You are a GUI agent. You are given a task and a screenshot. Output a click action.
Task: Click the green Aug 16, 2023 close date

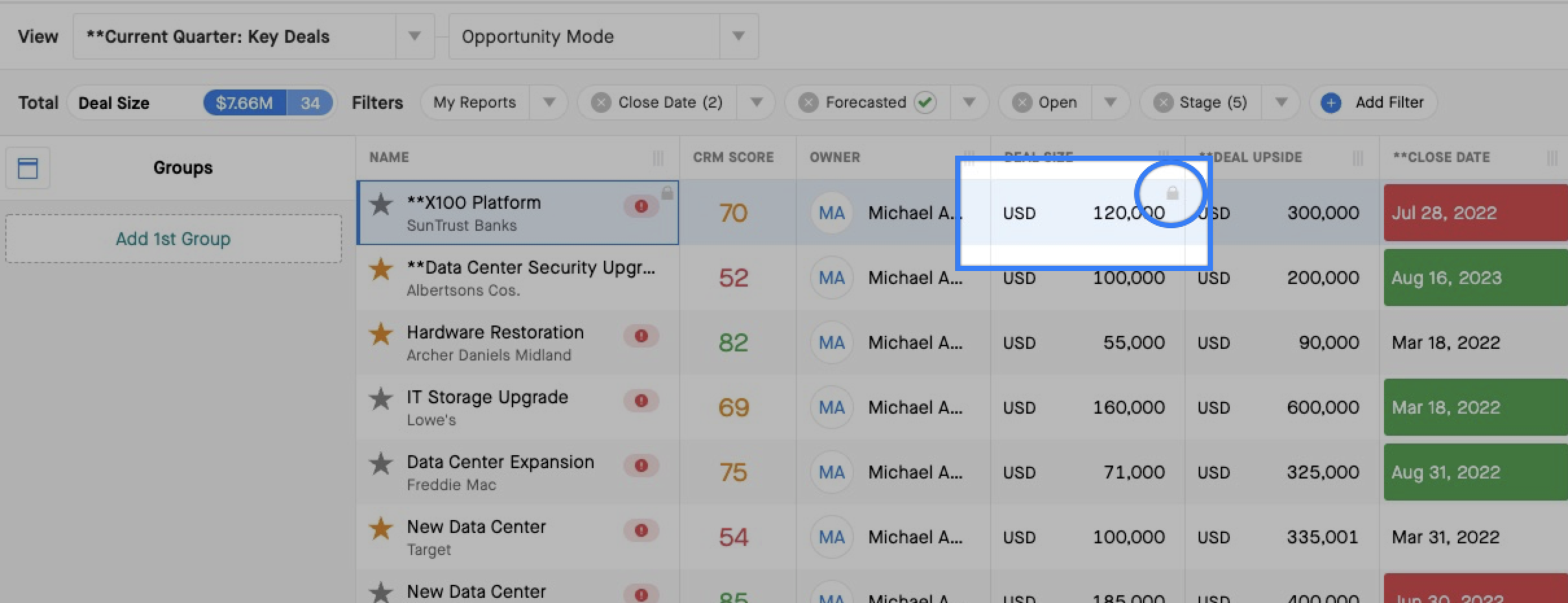1476,278
